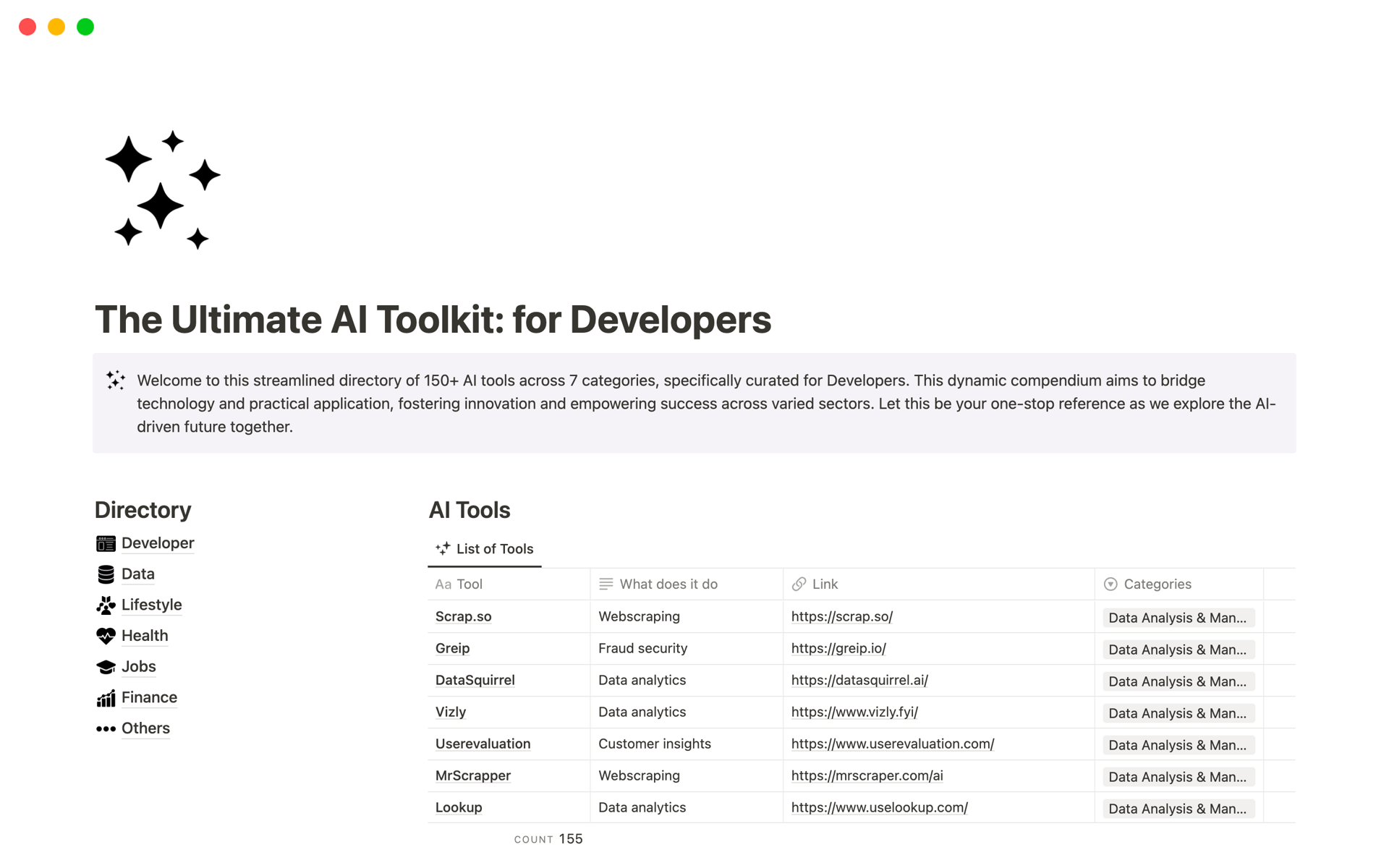
Task: Click Greip's Data Analysis category tag
Action: coord(1177,650)
